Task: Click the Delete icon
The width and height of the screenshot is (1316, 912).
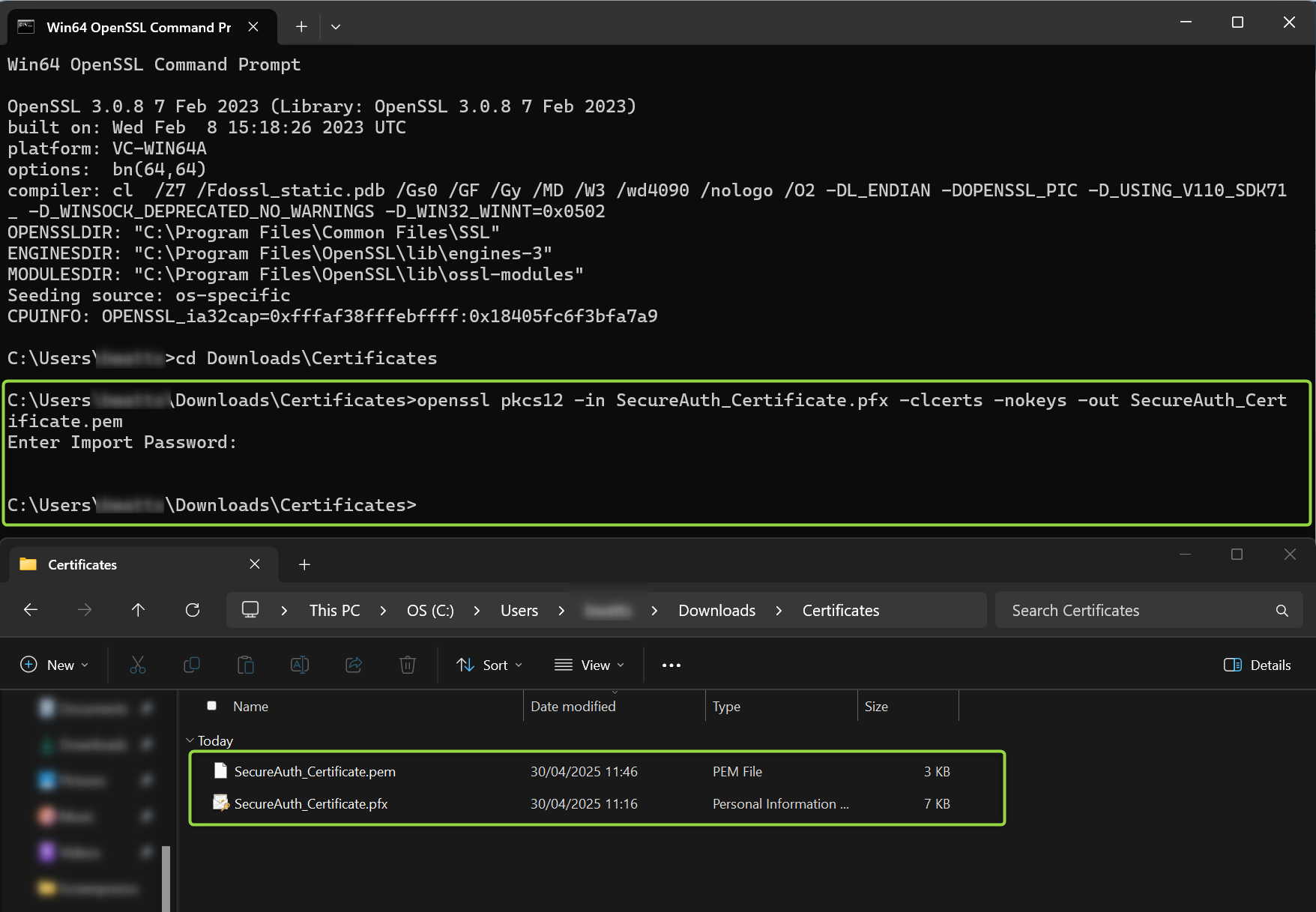Action: pyautogui.click(x=408, y=665)
